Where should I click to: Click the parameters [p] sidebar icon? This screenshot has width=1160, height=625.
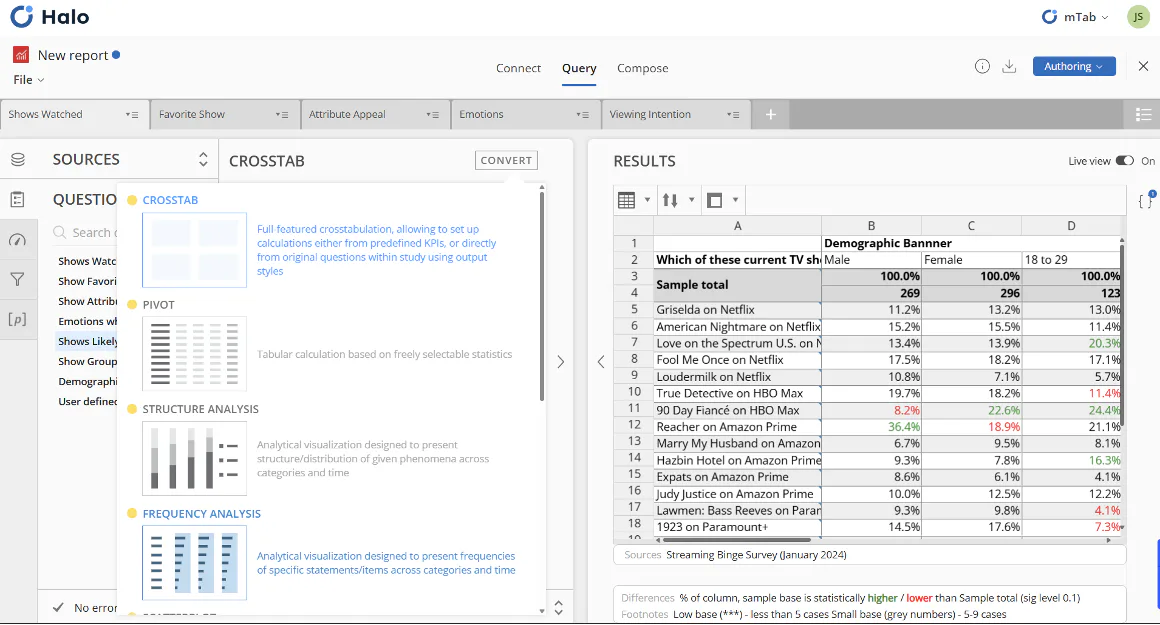pos(17,320)
